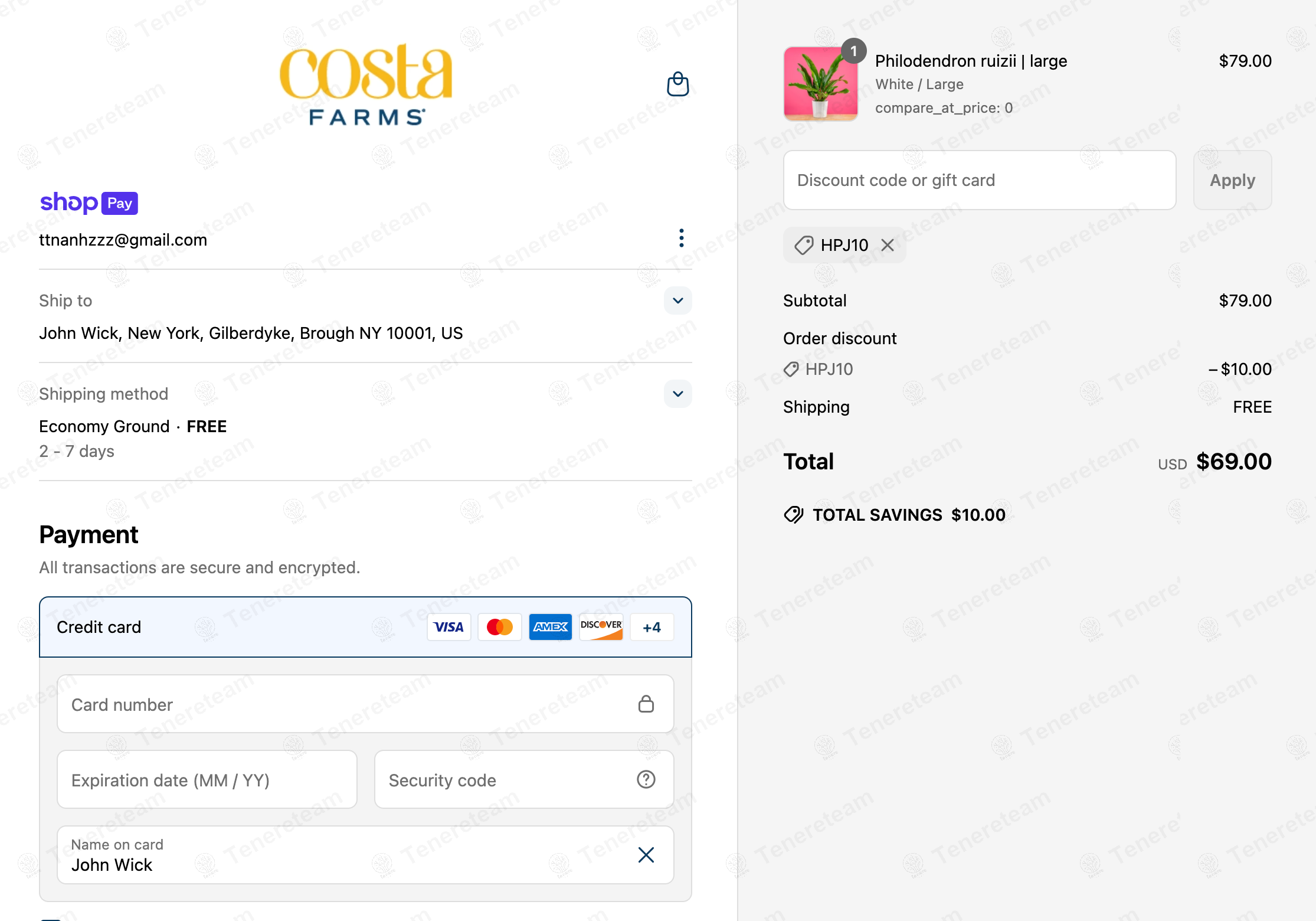The width and height of the screenshot is (1316, 921).
Task: Click the +4 more card types badge
Action: pos(652,627)
